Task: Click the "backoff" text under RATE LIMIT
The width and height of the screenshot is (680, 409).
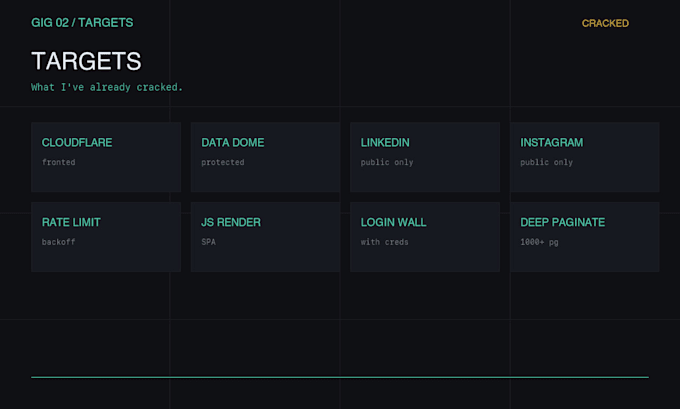Action: pos(59,242)
